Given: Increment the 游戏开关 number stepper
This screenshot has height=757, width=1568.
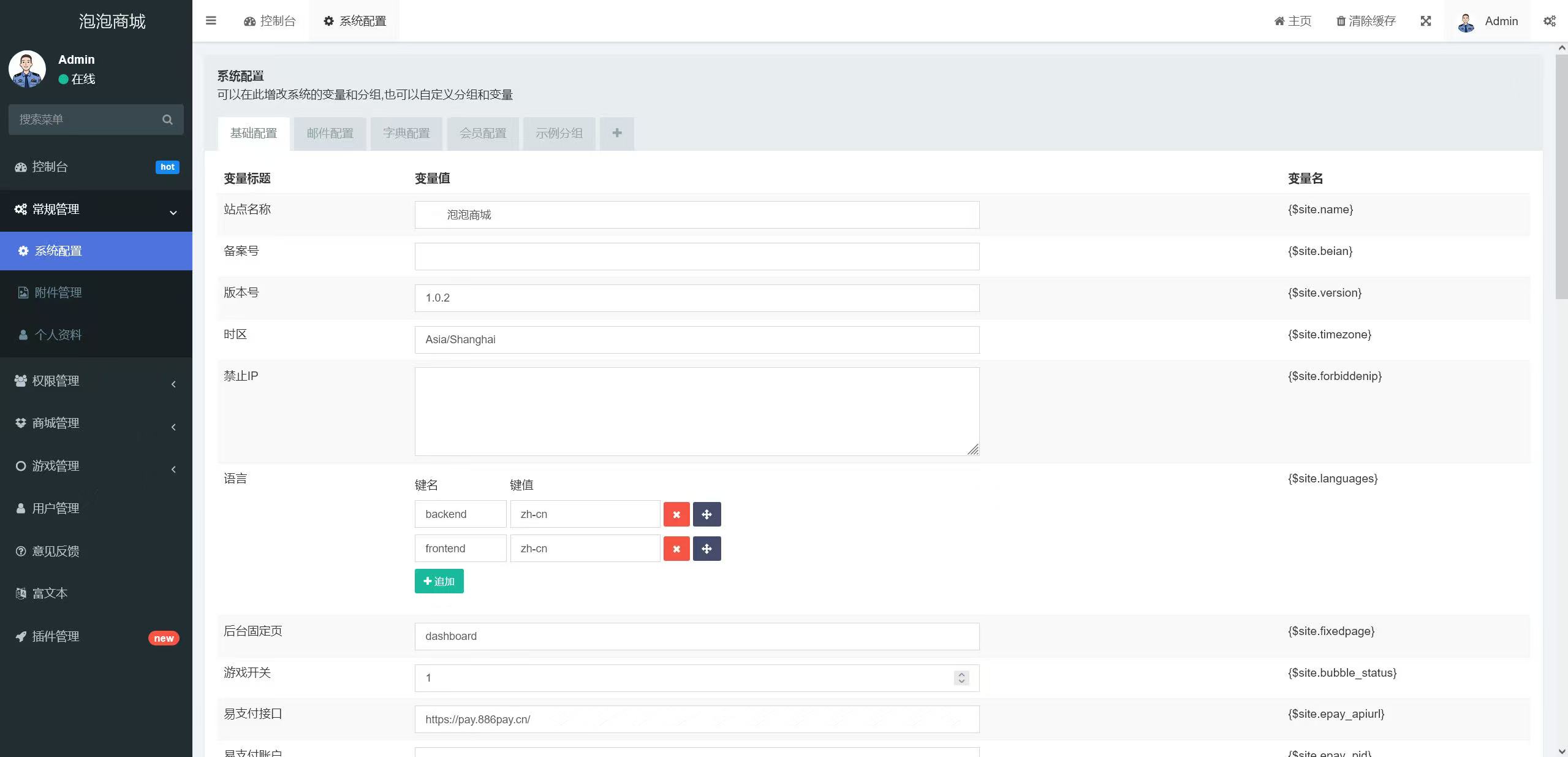Looking at the screenshot, I should point(961,674).
